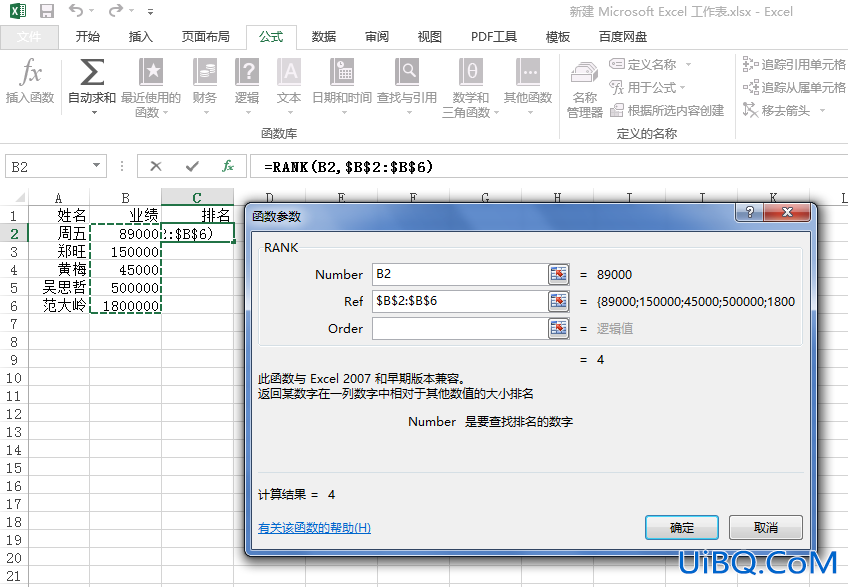Expand the AutoSum dropdown arrow

(x=94, y=113)
